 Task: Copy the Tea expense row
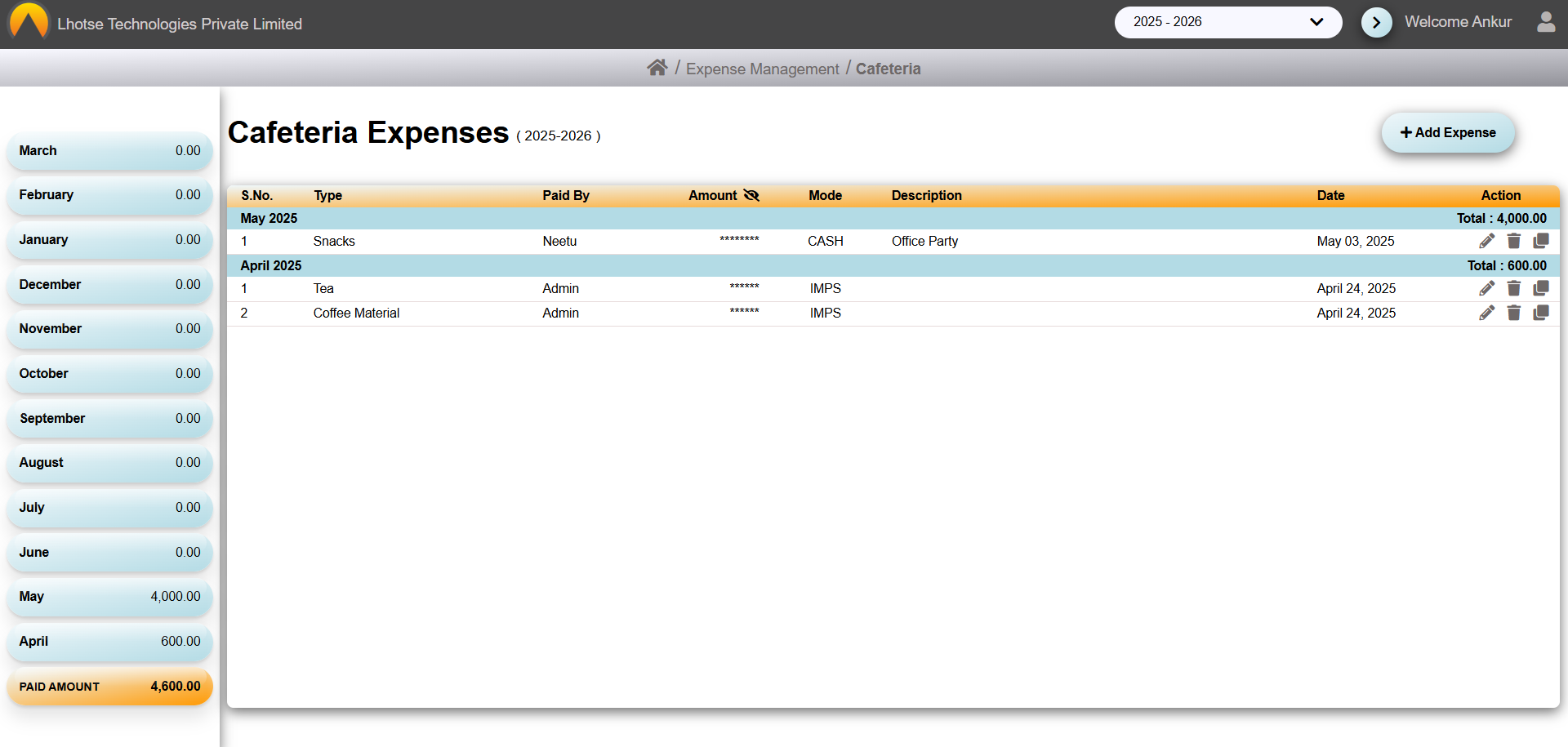tap(1541, 288)
